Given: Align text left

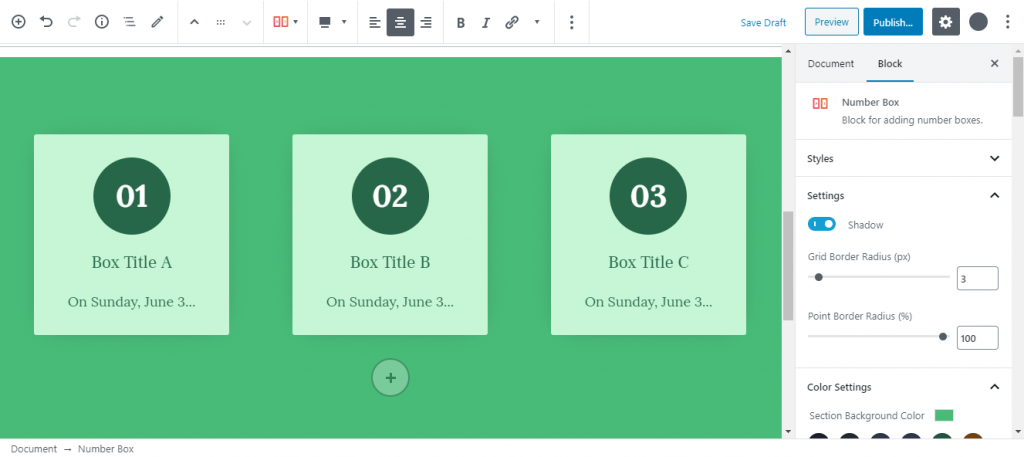Looking at the screenshot, I should (x=374, y=22).
